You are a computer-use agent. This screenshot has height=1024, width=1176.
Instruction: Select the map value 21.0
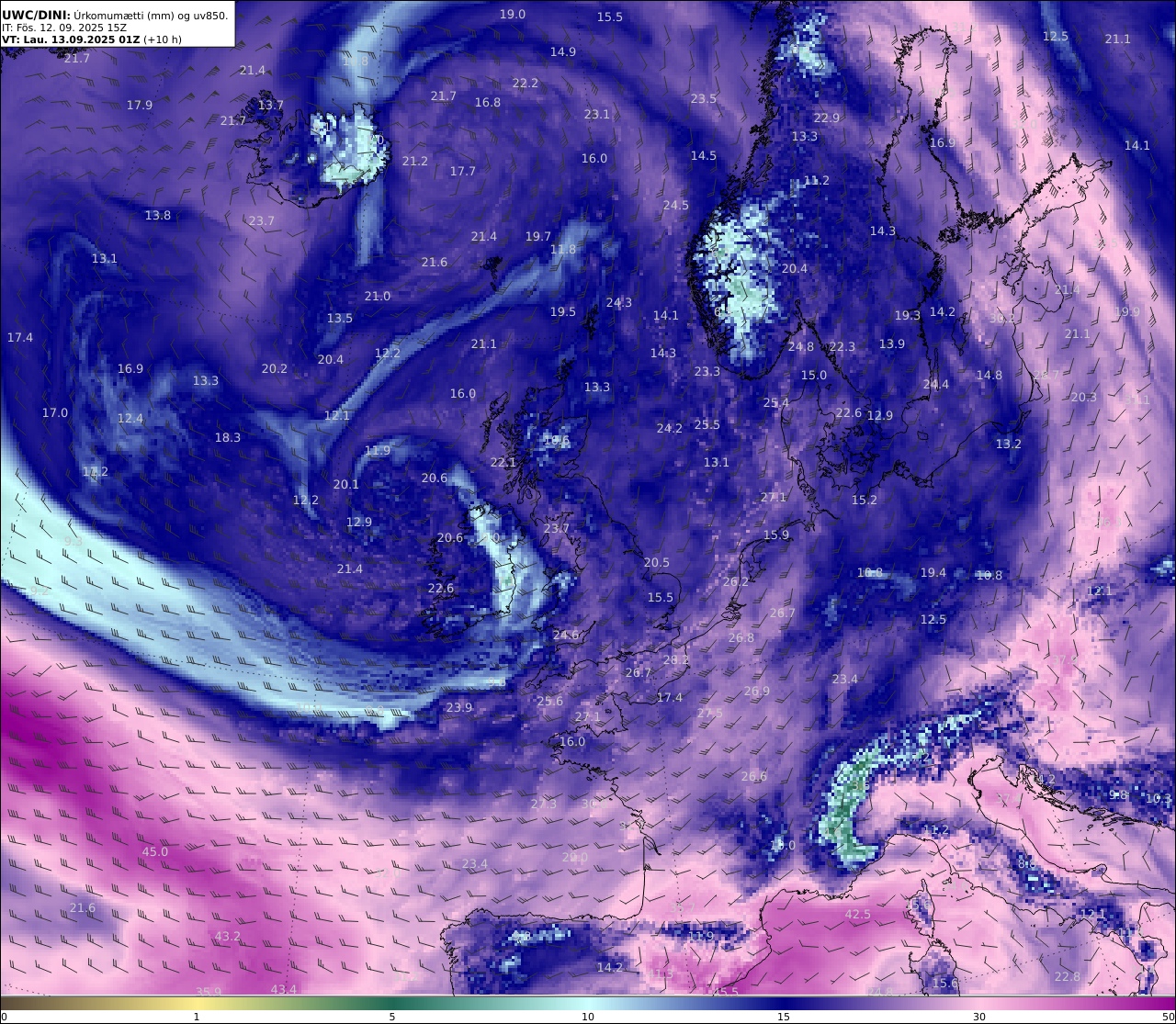pyautogui.click(x=378, y=296)
